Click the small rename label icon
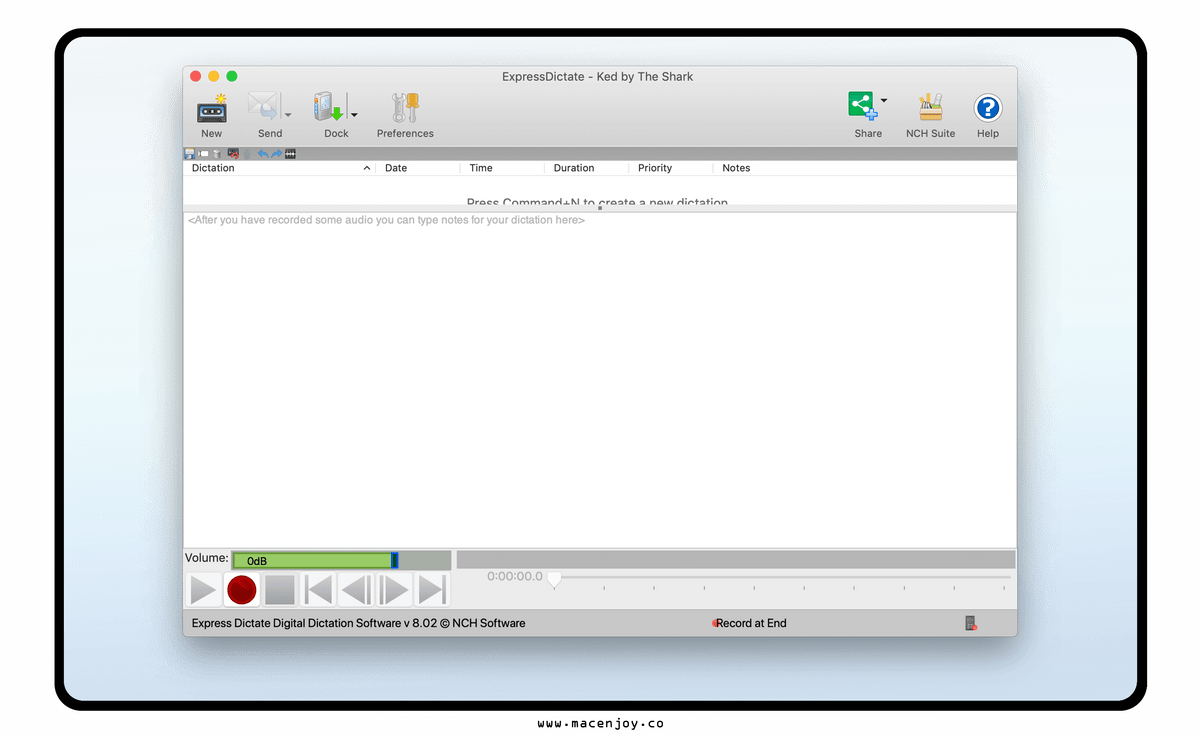 point(203,154)
